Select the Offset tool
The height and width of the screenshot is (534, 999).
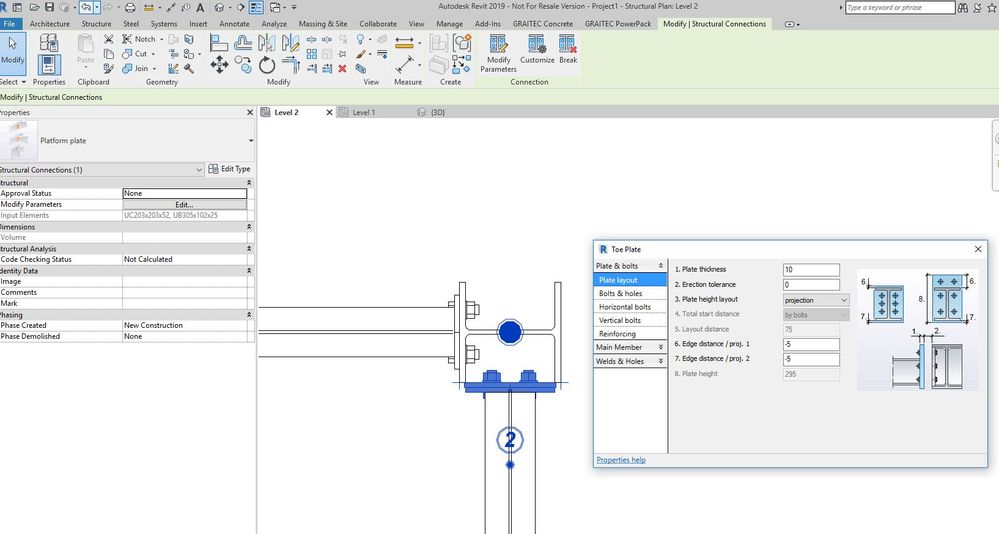coord(243,43)
